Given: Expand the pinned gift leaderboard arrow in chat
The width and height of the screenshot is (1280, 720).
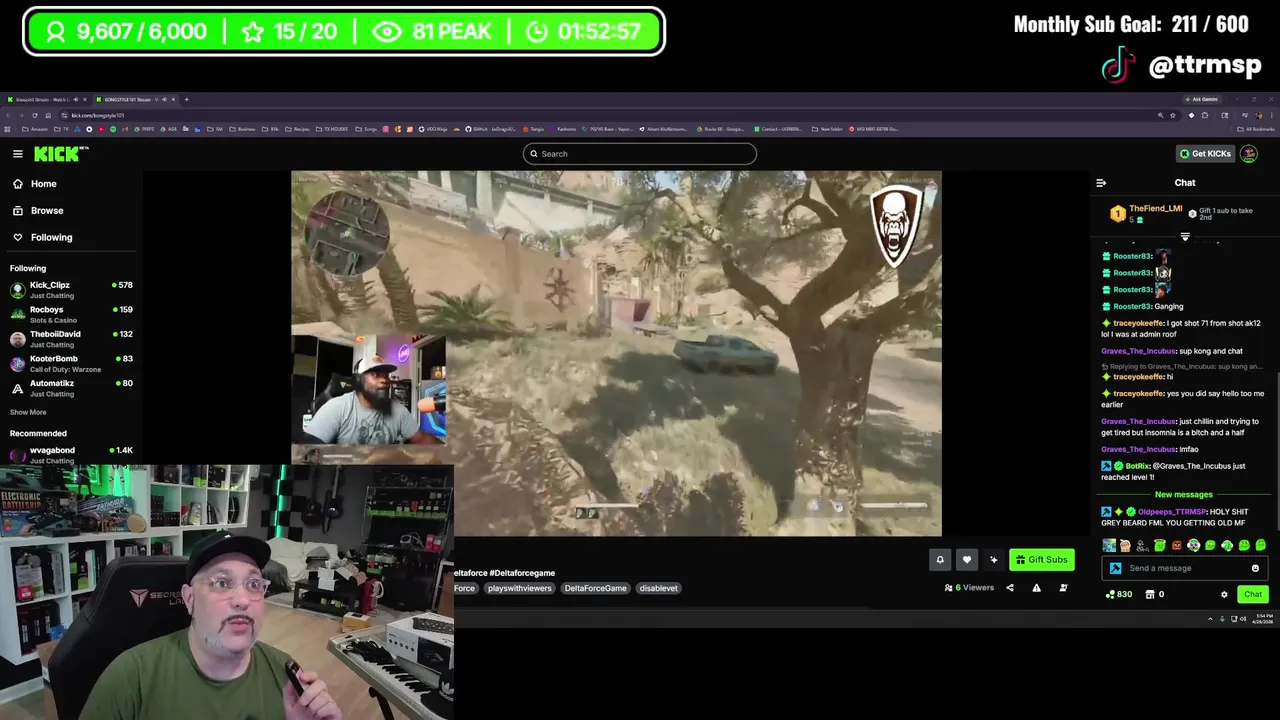Looking at the screenshot, I should click(x=1185, y=237).
